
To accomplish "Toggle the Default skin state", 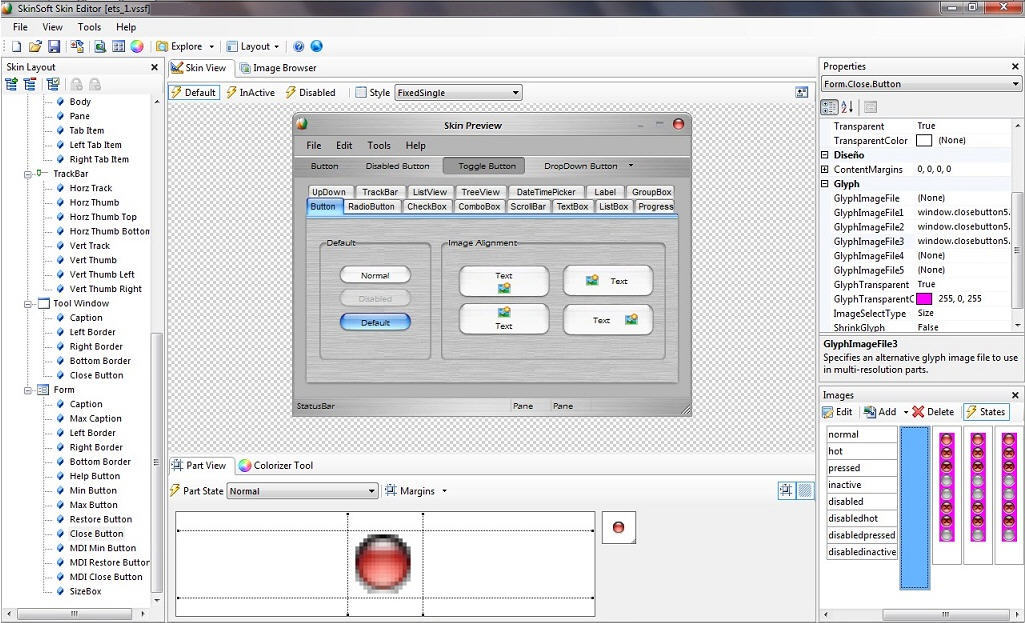I will (x=193, y=93).
